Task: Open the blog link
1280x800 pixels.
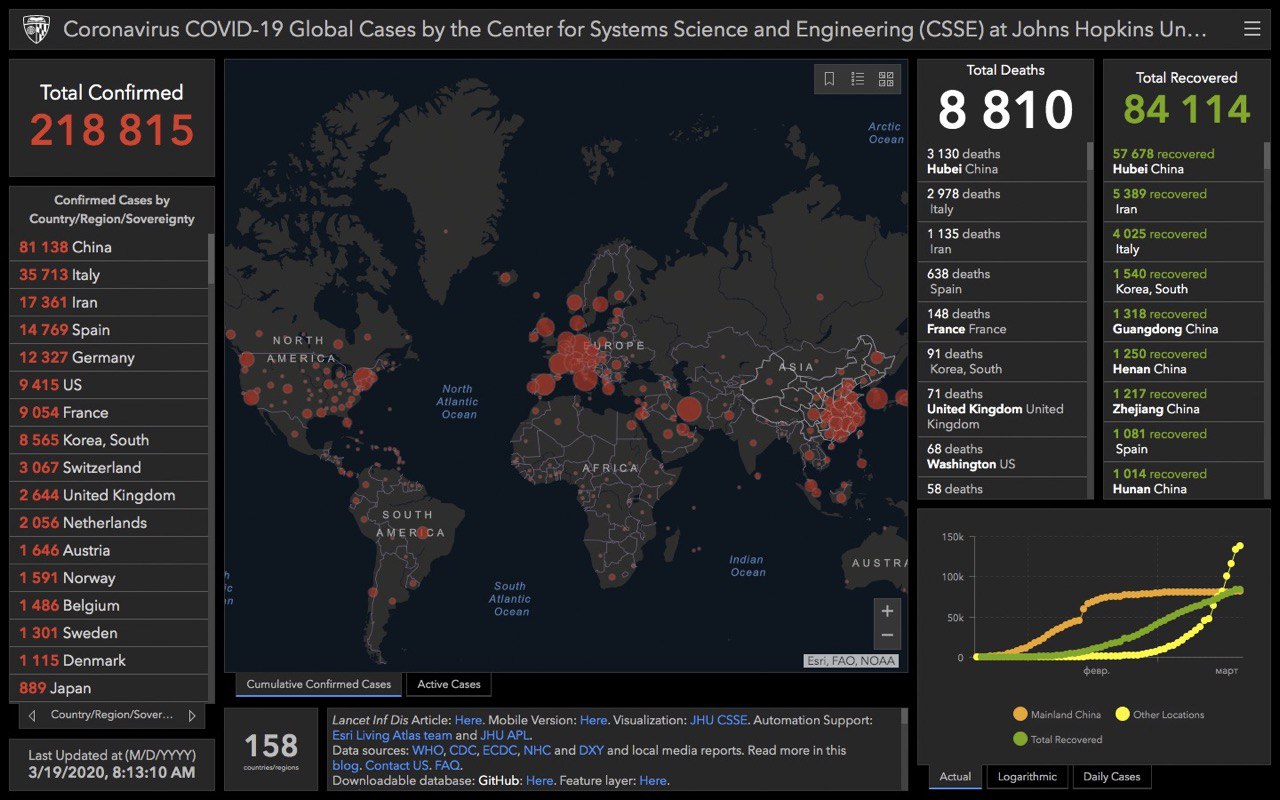Action: click(345, 765)
